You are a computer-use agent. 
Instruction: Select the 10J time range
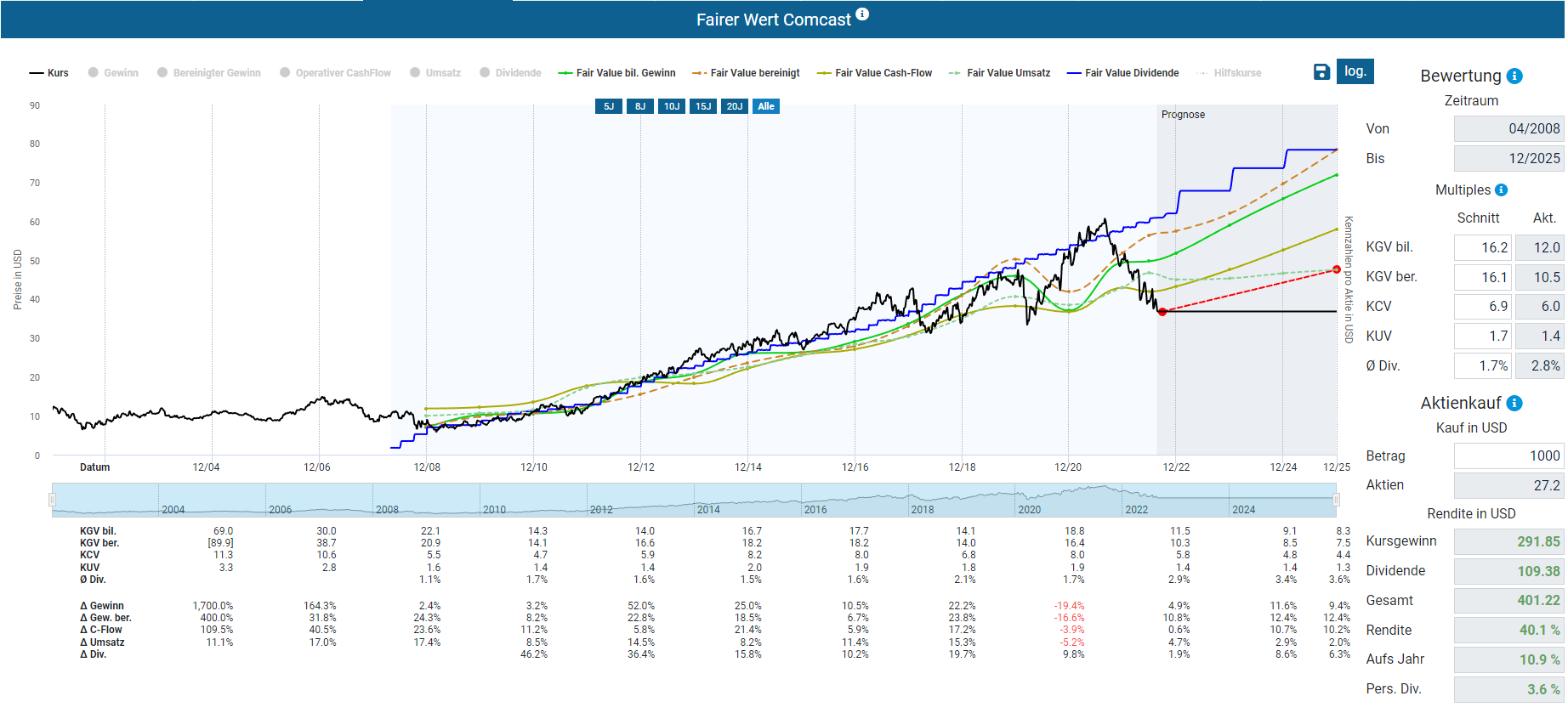(x=672, y=106)
